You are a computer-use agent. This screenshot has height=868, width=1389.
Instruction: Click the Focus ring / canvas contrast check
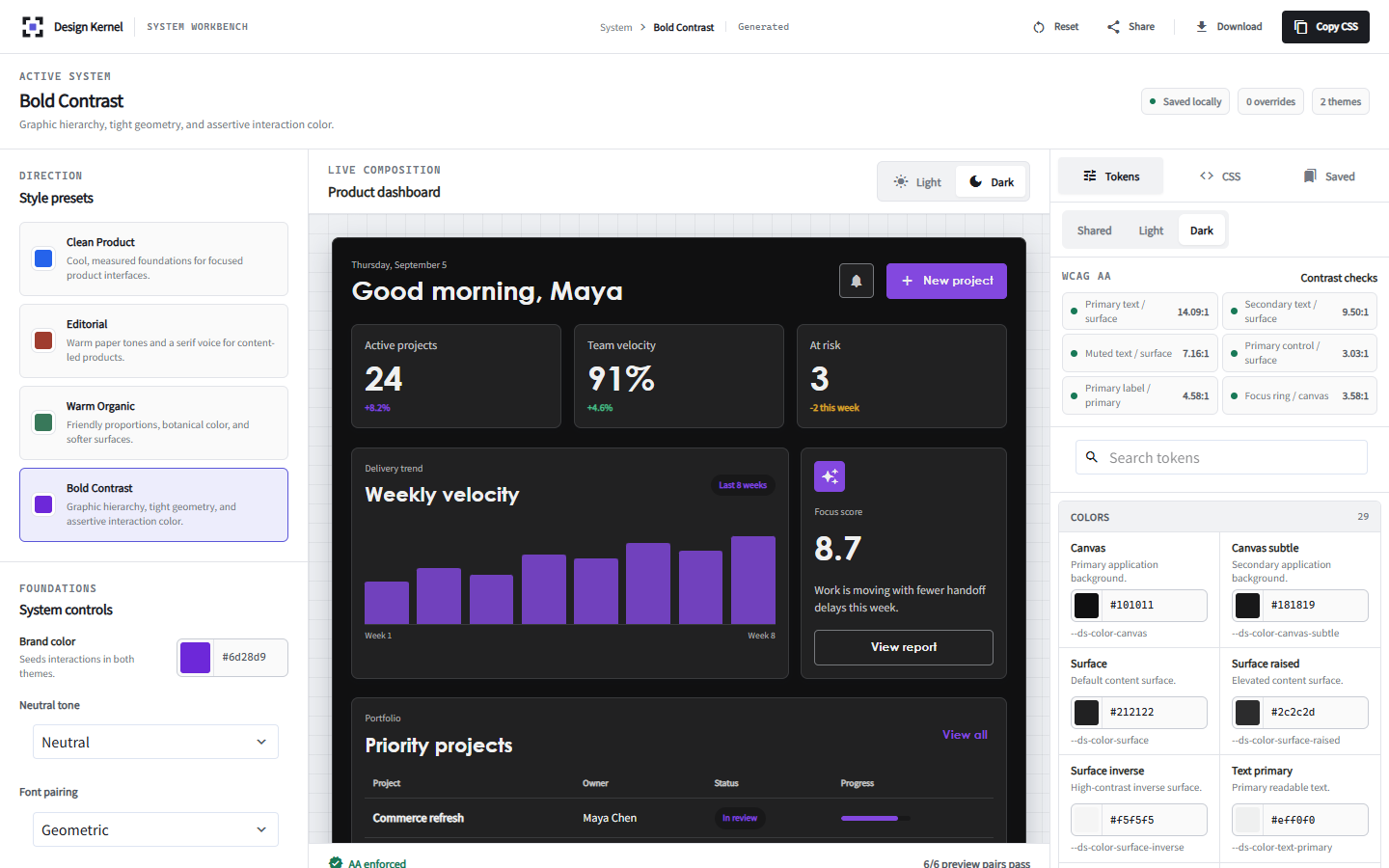(1299, 395)
